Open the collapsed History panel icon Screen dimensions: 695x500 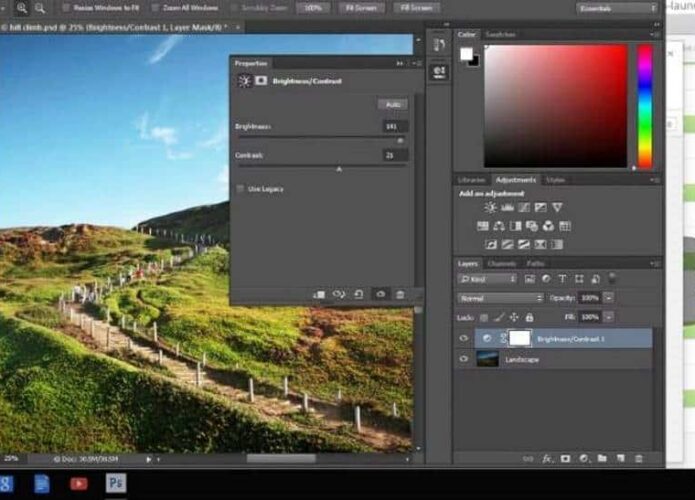click(439, 45)
